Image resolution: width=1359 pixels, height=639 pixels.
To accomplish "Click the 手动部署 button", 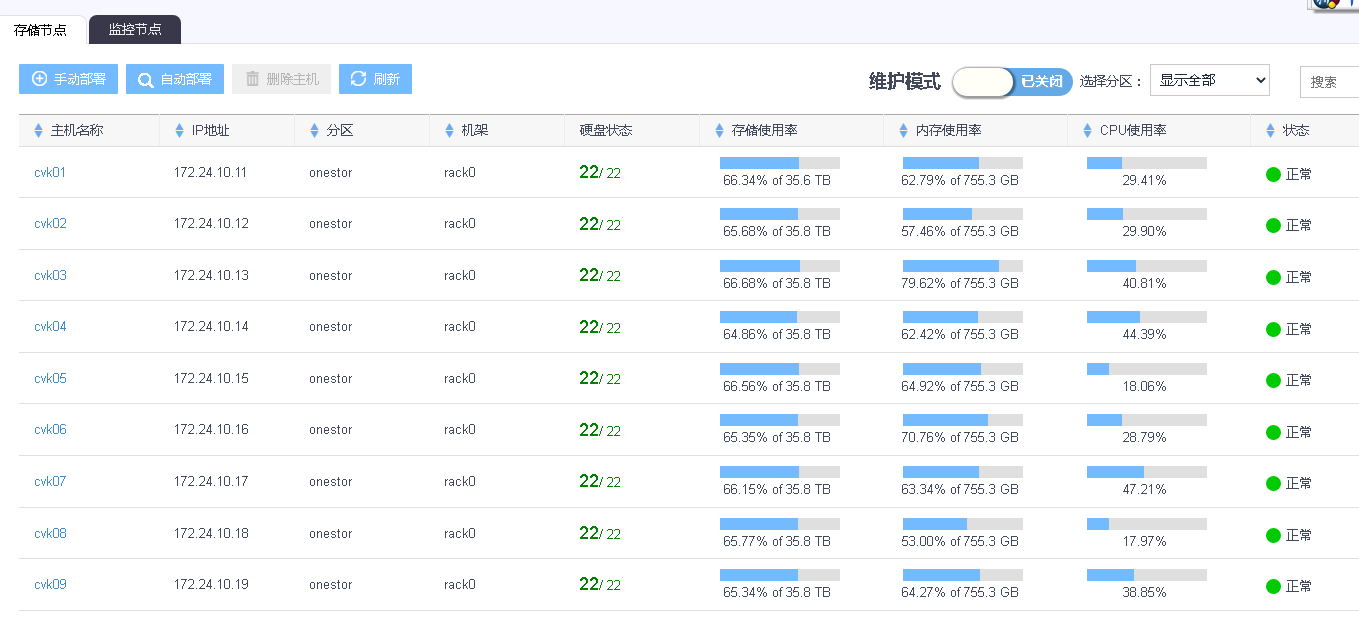I will coord(69,79).
